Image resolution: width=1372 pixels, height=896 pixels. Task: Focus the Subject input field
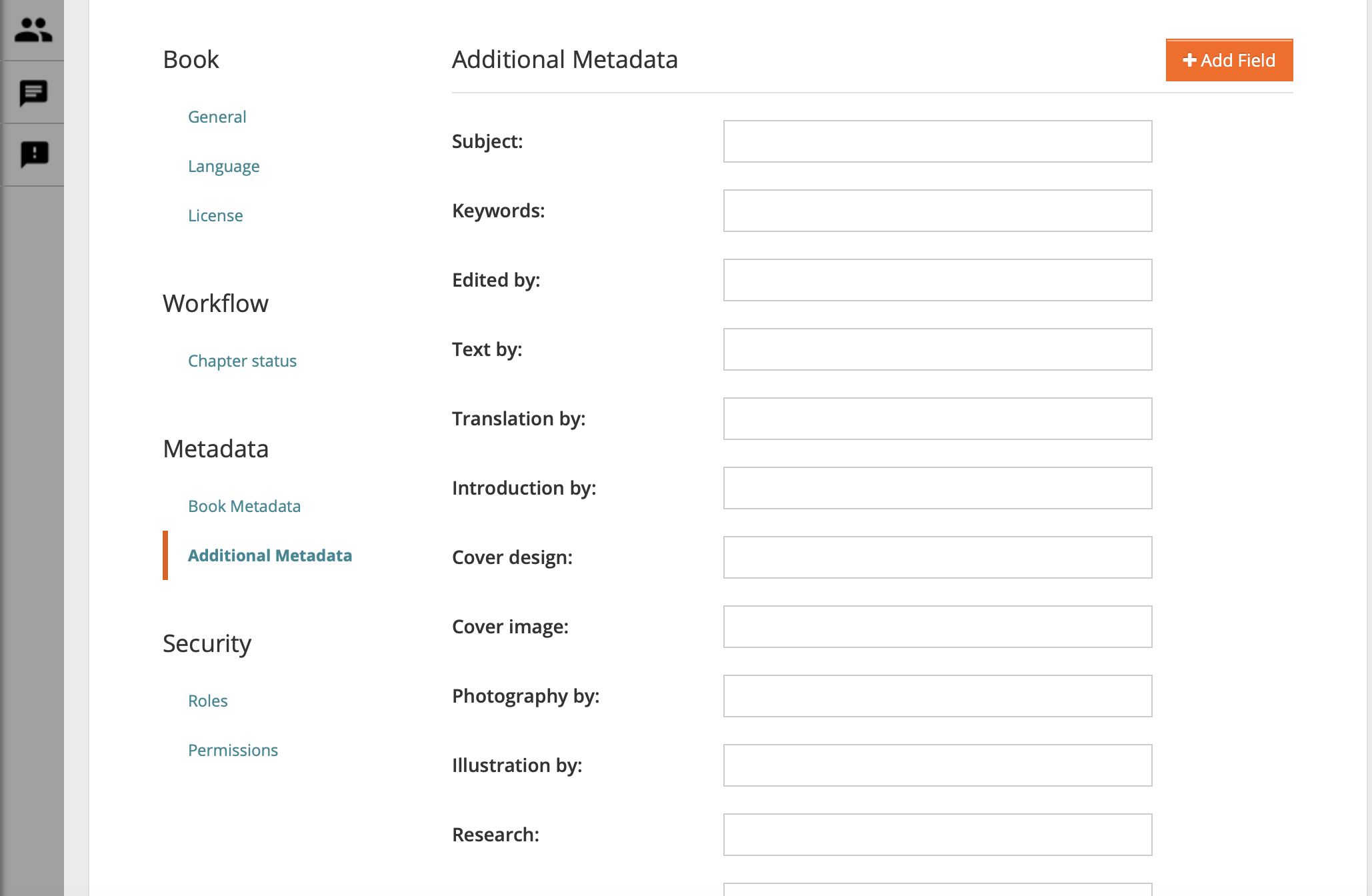[x=938, y=141]
